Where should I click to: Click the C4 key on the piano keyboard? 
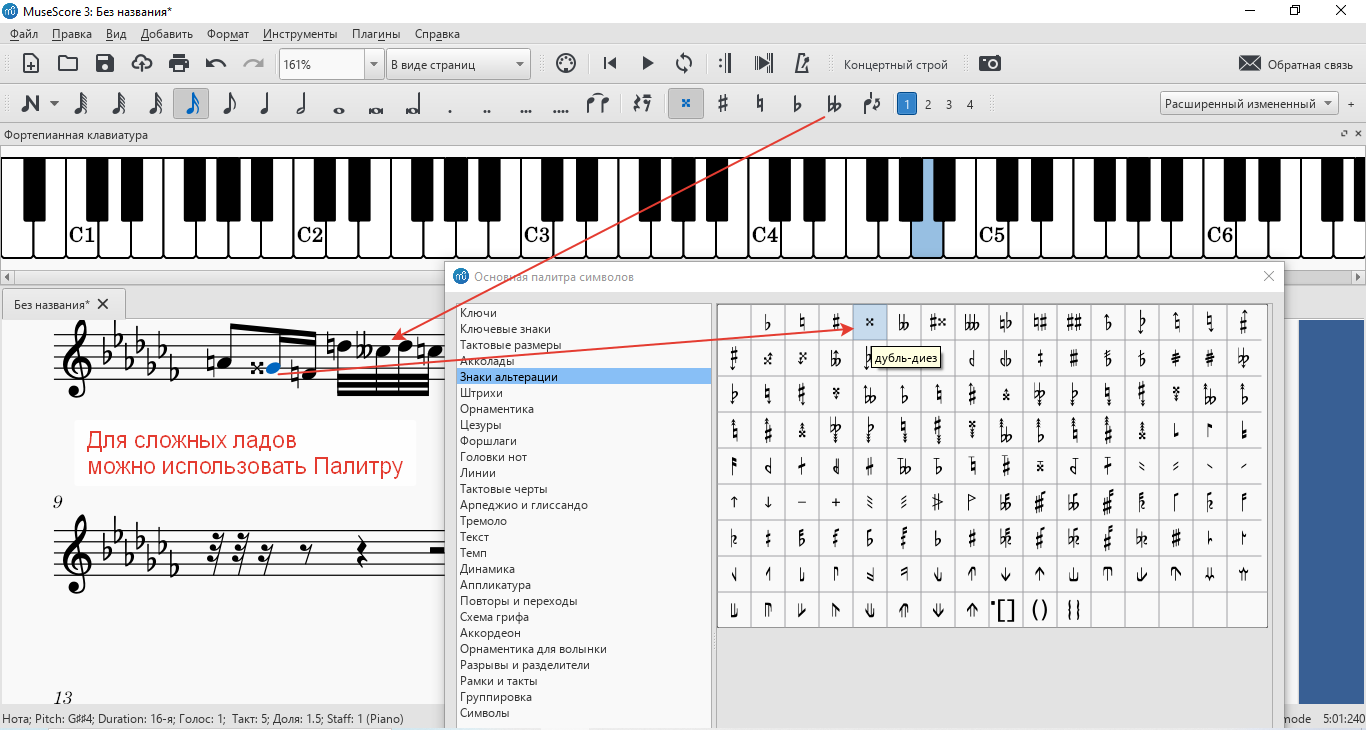[764, 235]
